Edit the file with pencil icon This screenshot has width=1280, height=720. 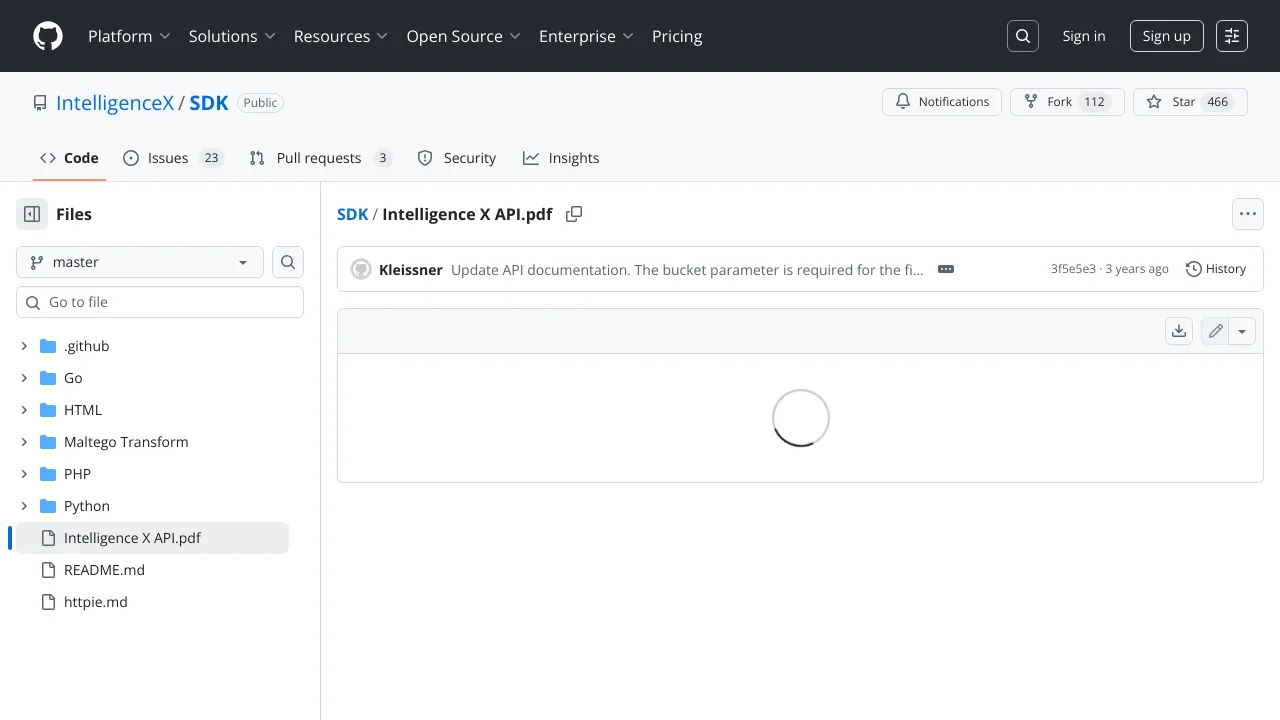[x=1215, y=331]
